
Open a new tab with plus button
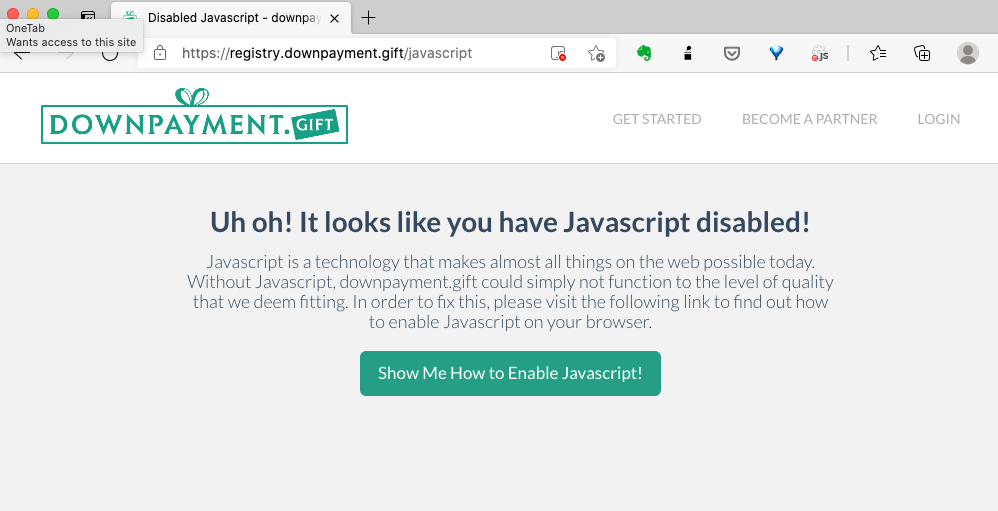tap(368, 18)
